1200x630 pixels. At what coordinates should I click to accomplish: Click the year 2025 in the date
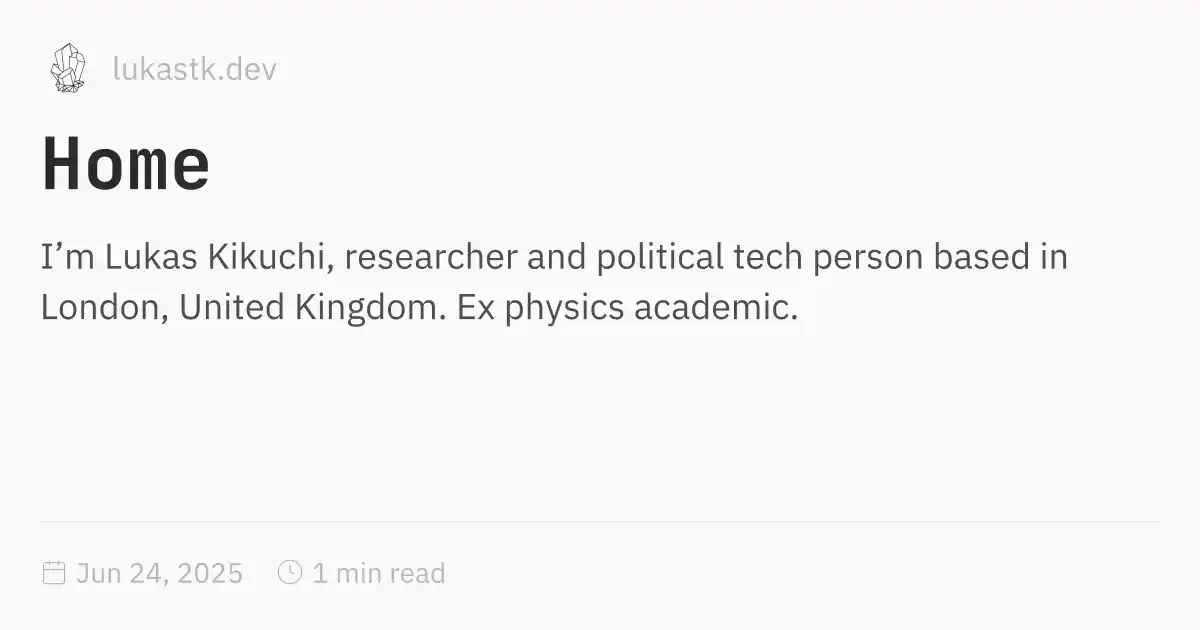211,573
